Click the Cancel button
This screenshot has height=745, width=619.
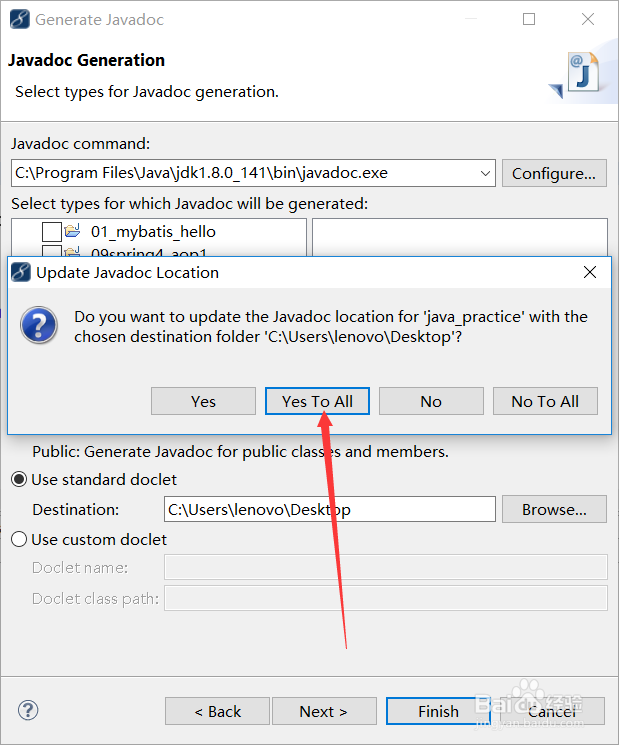(x=552, y=711)
